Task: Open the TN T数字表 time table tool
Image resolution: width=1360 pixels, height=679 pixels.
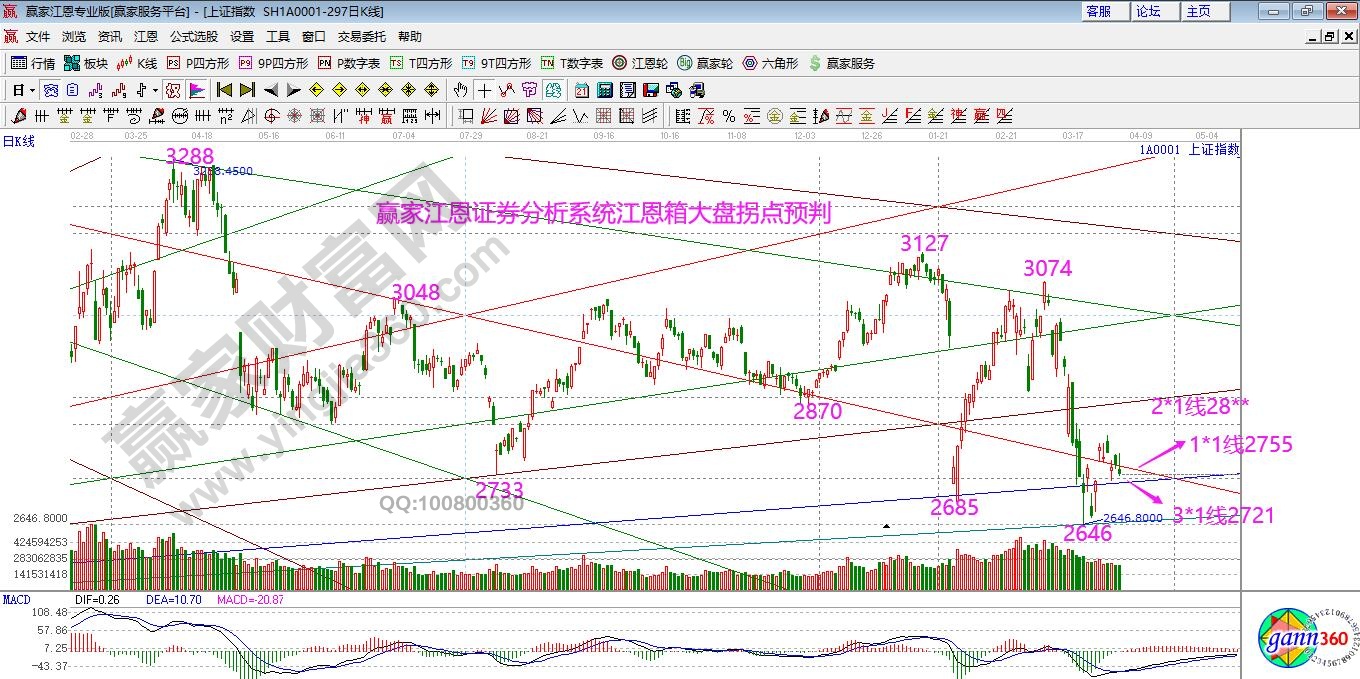Action: point(548,62)
